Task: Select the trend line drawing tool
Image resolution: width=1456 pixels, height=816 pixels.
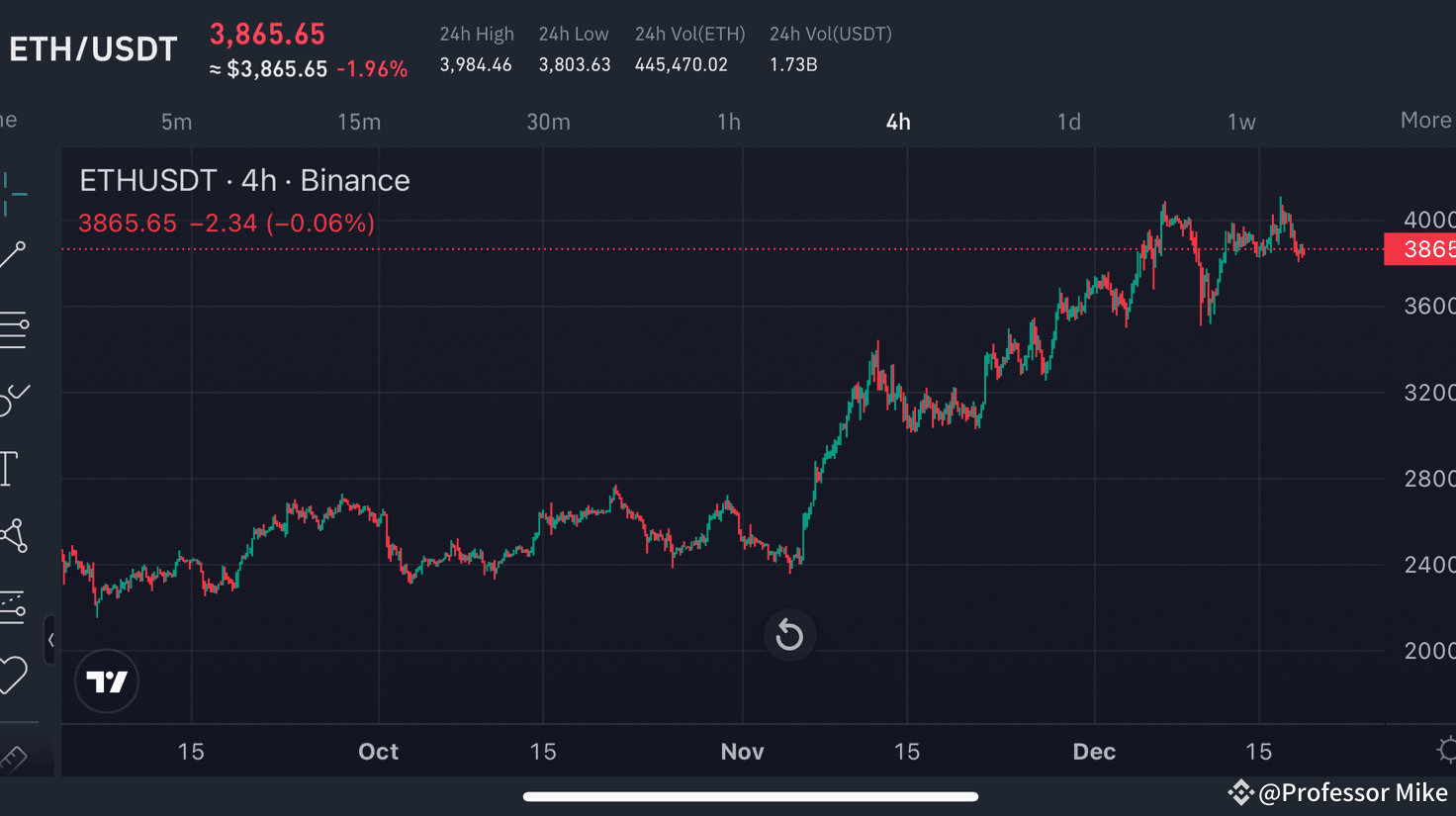Action: pyautogui.click(x=14, y=254)
